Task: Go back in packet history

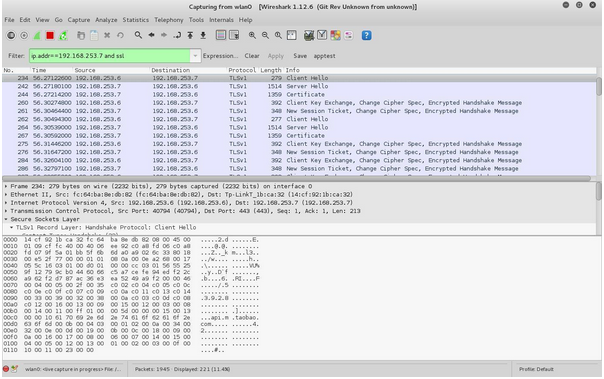Action: tap(151, 35)
